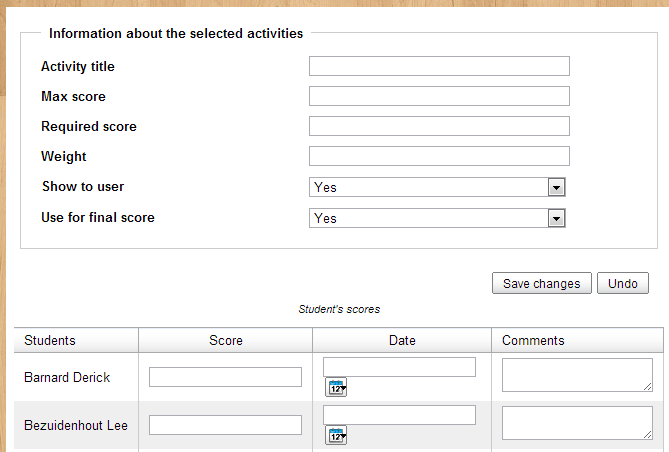Select the Required score input box
Image resolution: width=669 pixels, height=452 pixels.
click(x=439, y=126)
